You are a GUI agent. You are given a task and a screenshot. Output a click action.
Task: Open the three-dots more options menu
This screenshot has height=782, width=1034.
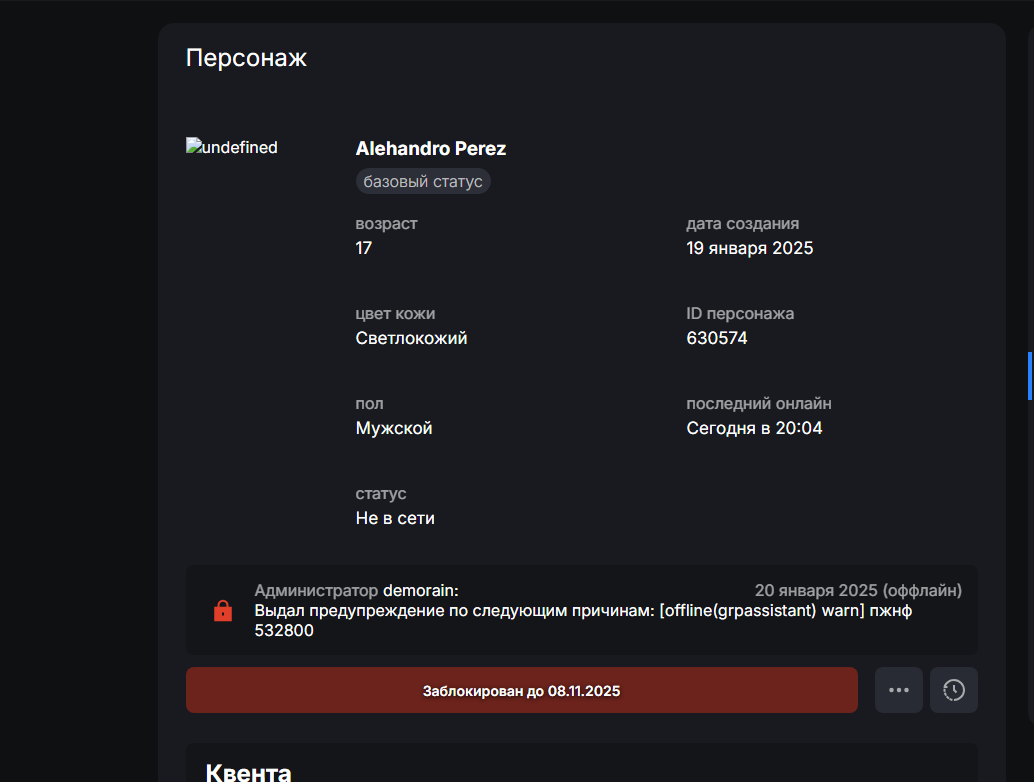tap(898, 690)
